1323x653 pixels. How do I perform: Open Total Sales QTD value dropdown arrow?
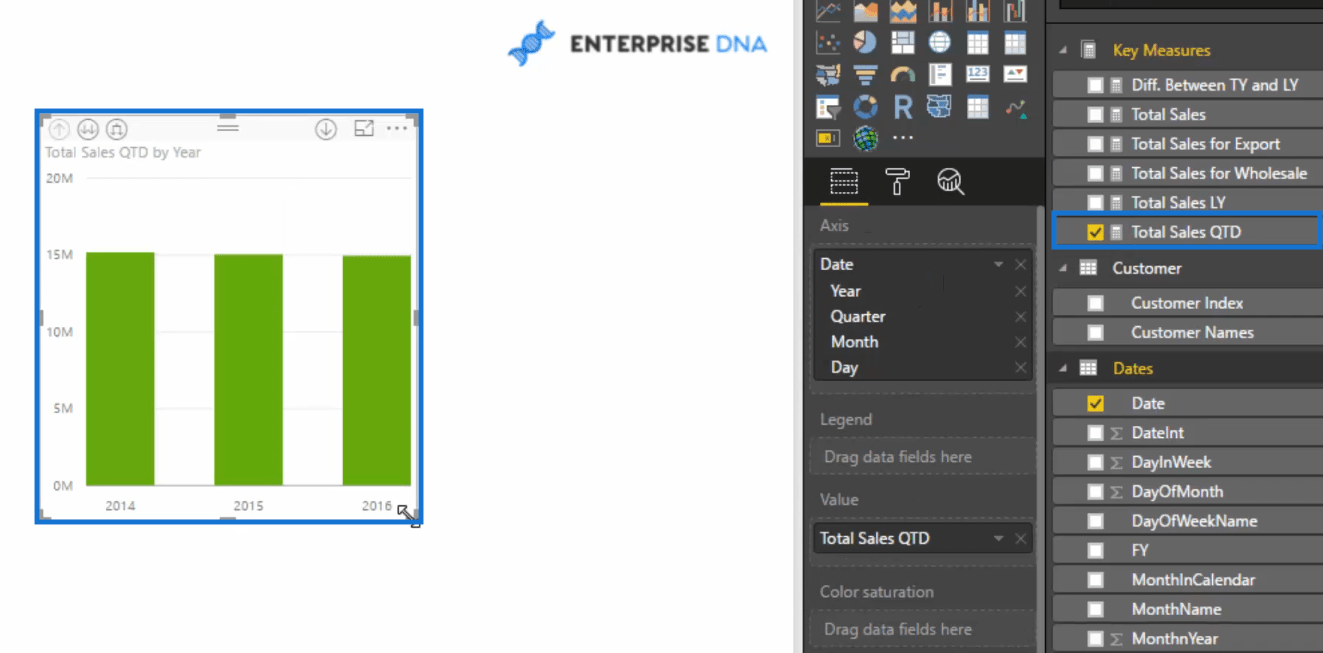coord(998,539)
